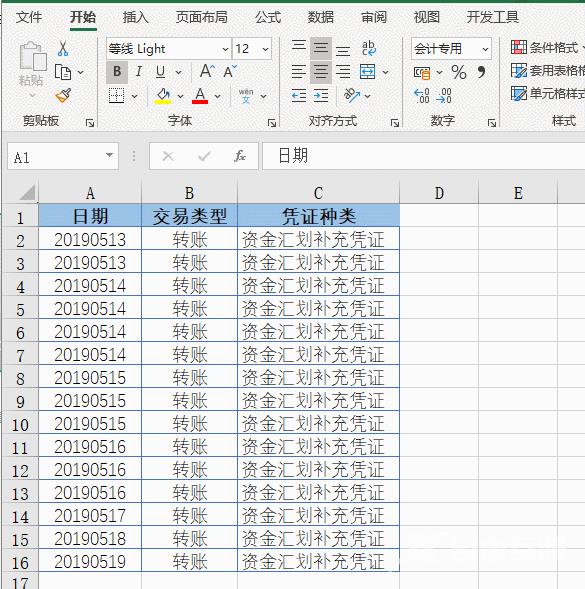Decrease font size with small A
Screen dimensions: 585x589
pos(230,71)
